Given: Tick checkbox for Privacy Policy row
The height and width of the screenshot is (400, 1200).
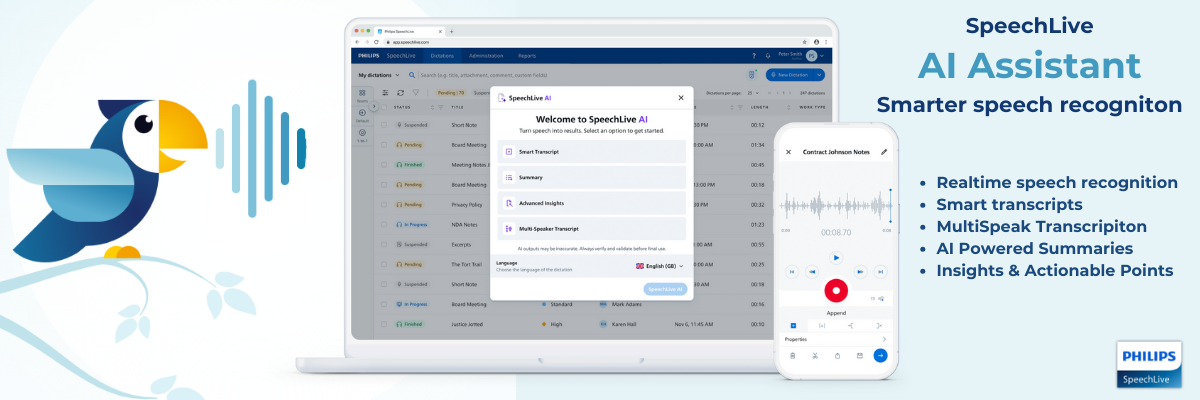Looking at the screenshot, I should pos(384,204).
